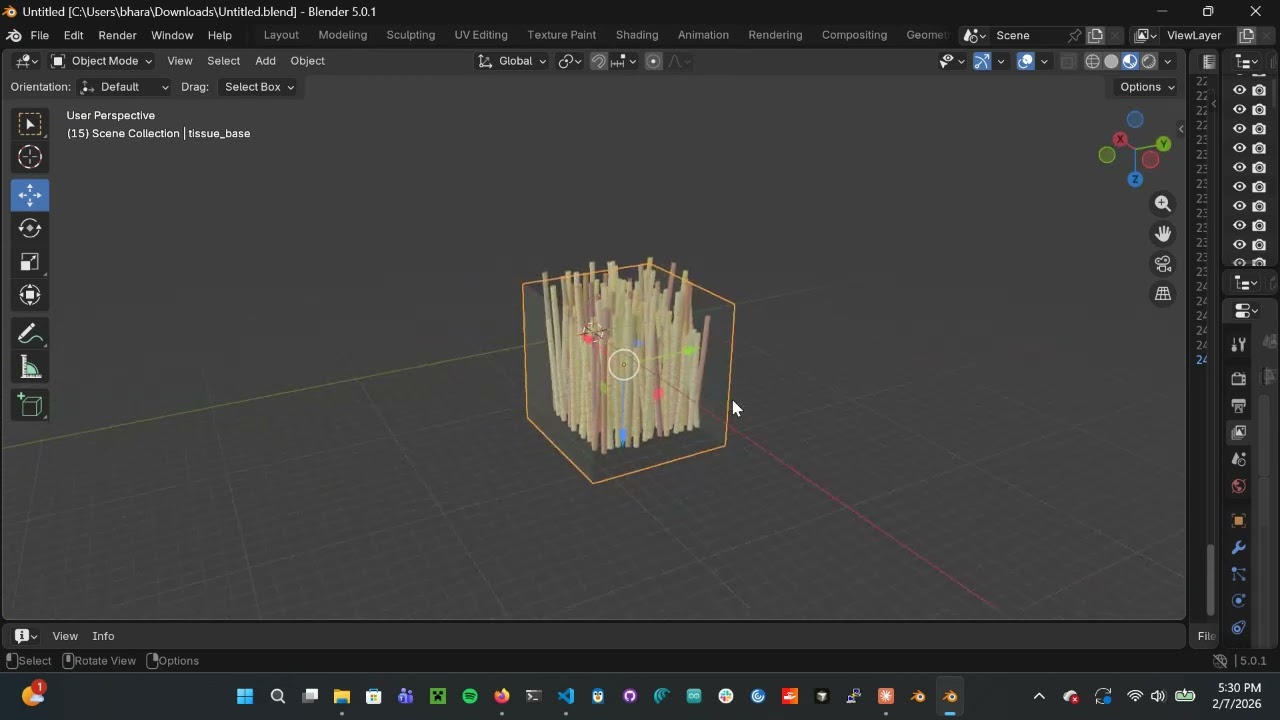Viewport: 1280px width, 720px height.
Task: Open the viewport shading options arrow
Action: [x=1168, y=61]
